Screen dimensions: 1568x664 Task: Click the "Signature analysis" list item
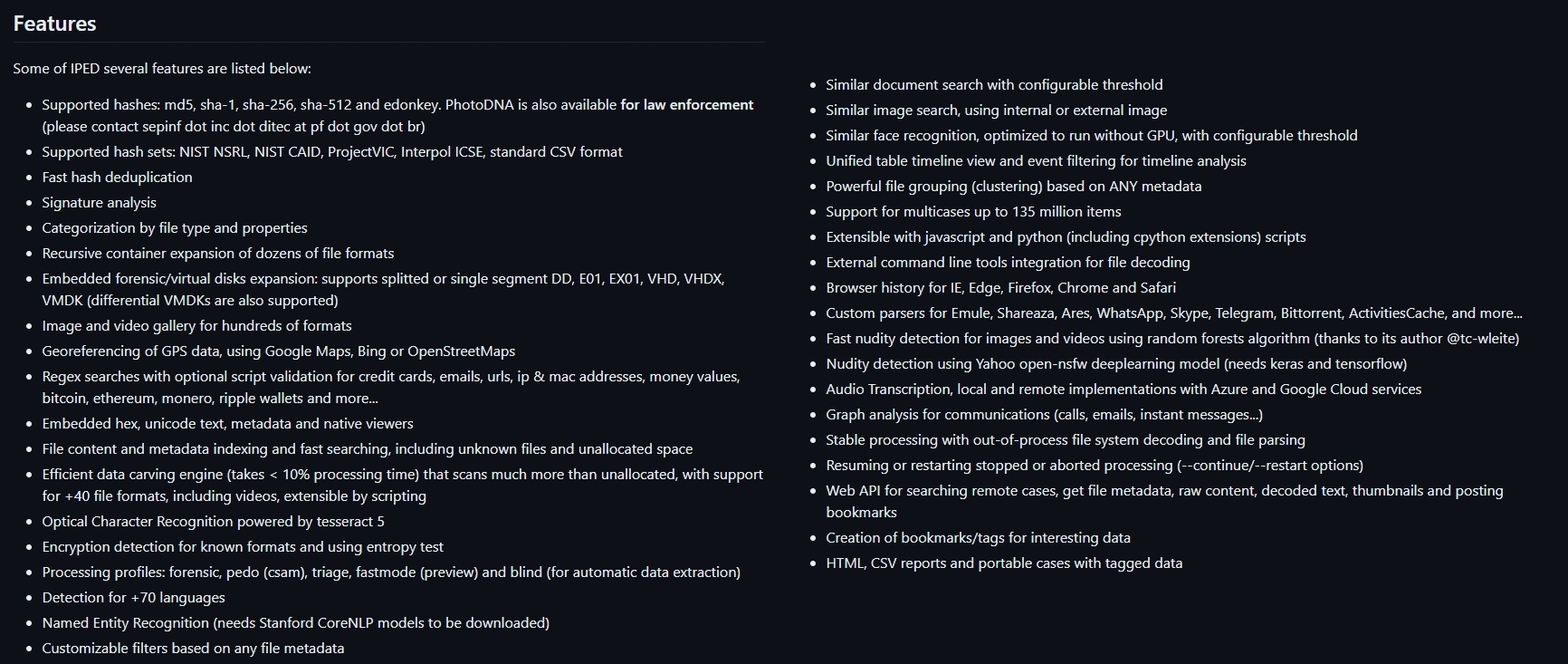click(x=99, y=203)
